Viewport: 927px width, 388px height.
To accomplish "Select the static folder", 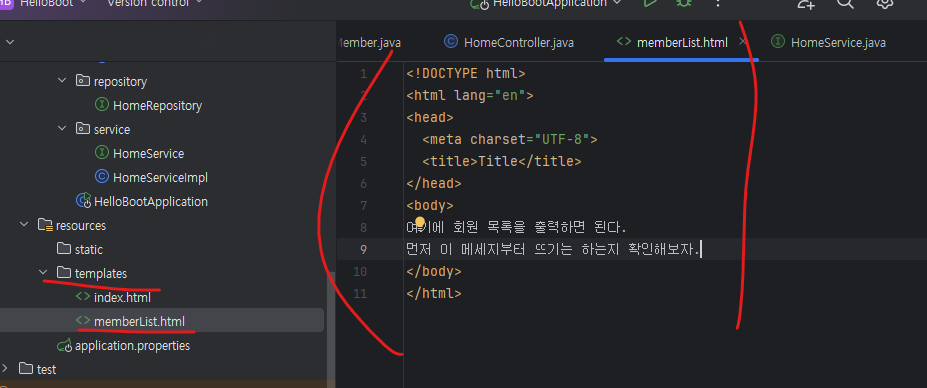I will point(89,250).
